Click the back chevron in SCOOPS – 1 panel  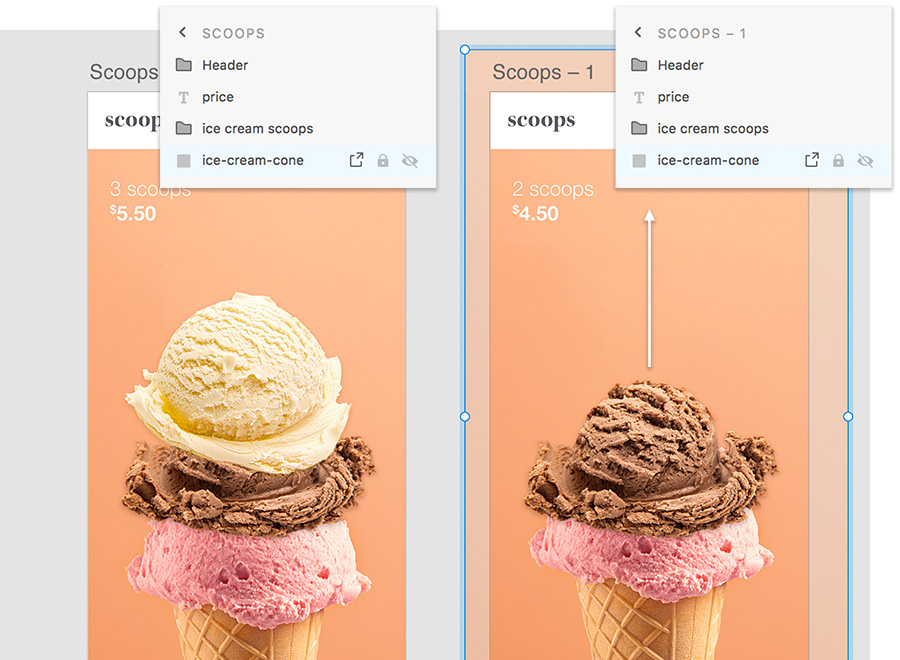coord(638,32)
